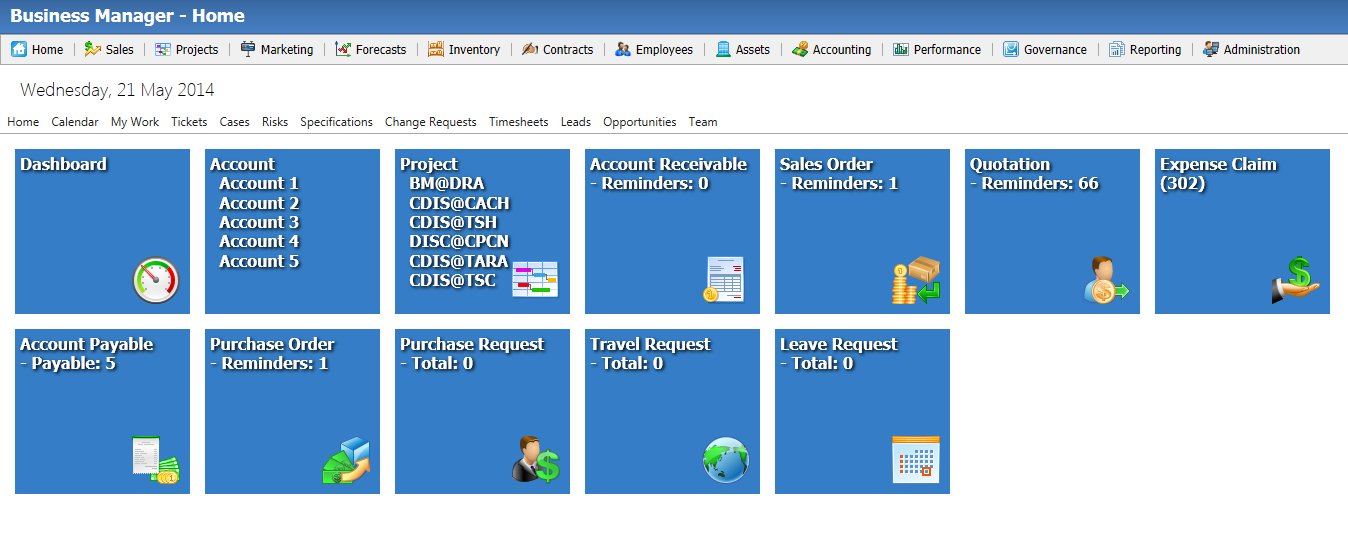Click the Performance chart icon

coord(901,49)
